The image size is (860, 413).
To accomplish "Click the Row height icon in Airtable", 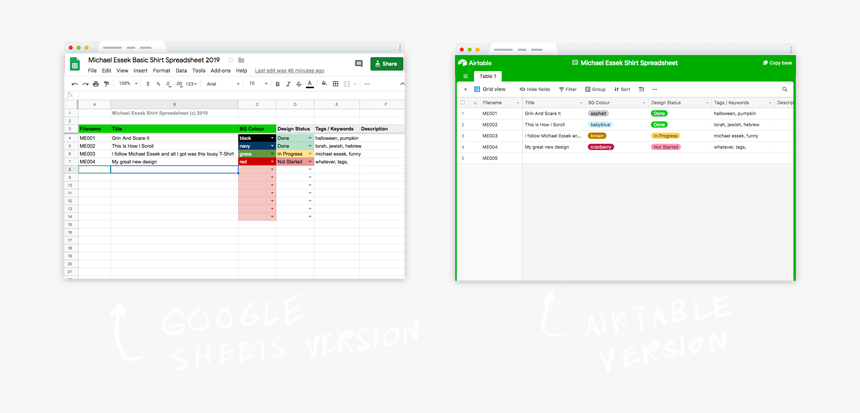I will (x=642, y=89).
